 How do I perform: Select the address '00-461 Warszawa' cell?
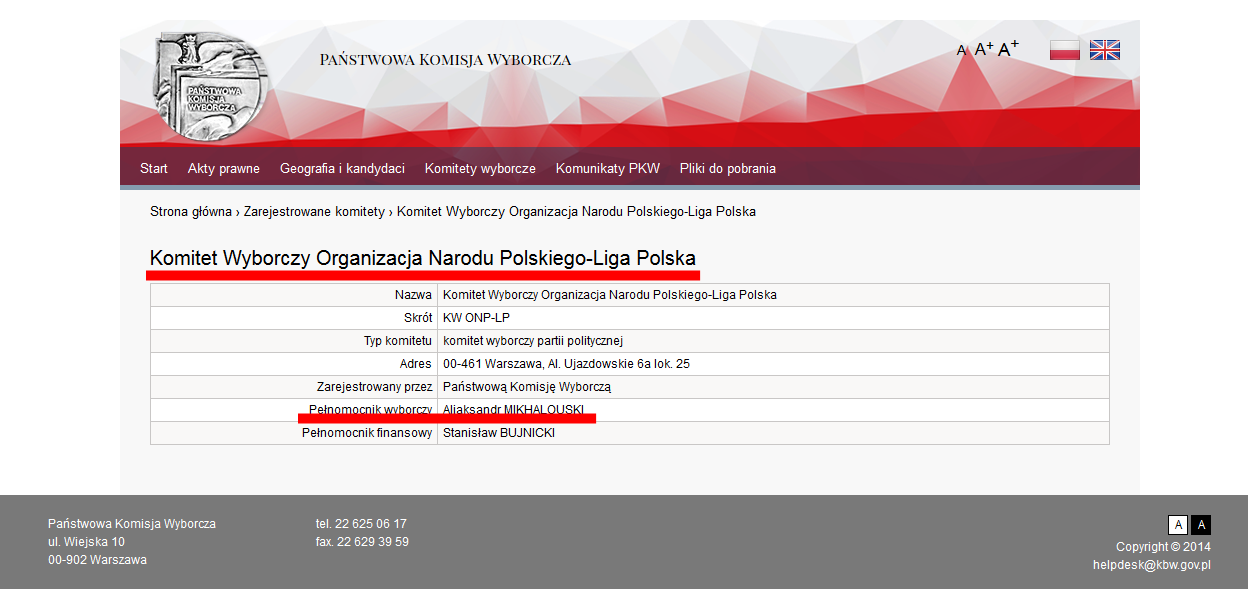pos(773,364)
